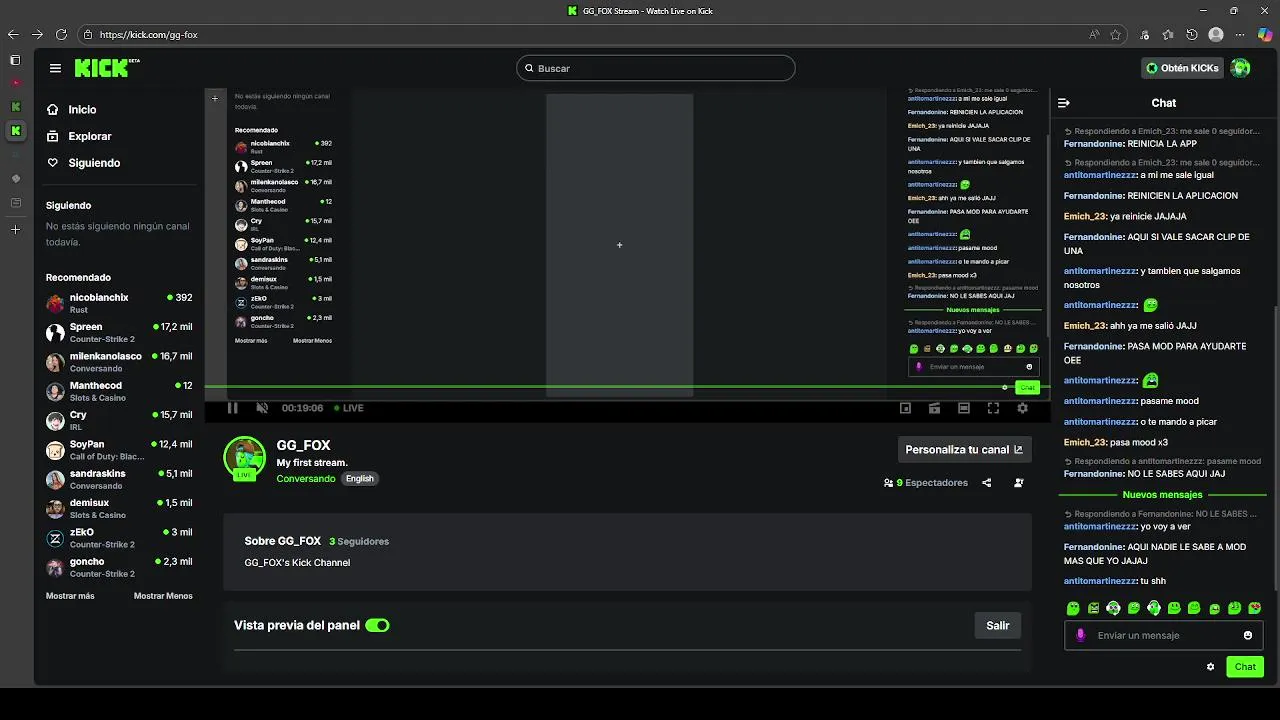Open the emoji picker in the message box
This screenshot has width=1280, height=720.
(1248, 635)
